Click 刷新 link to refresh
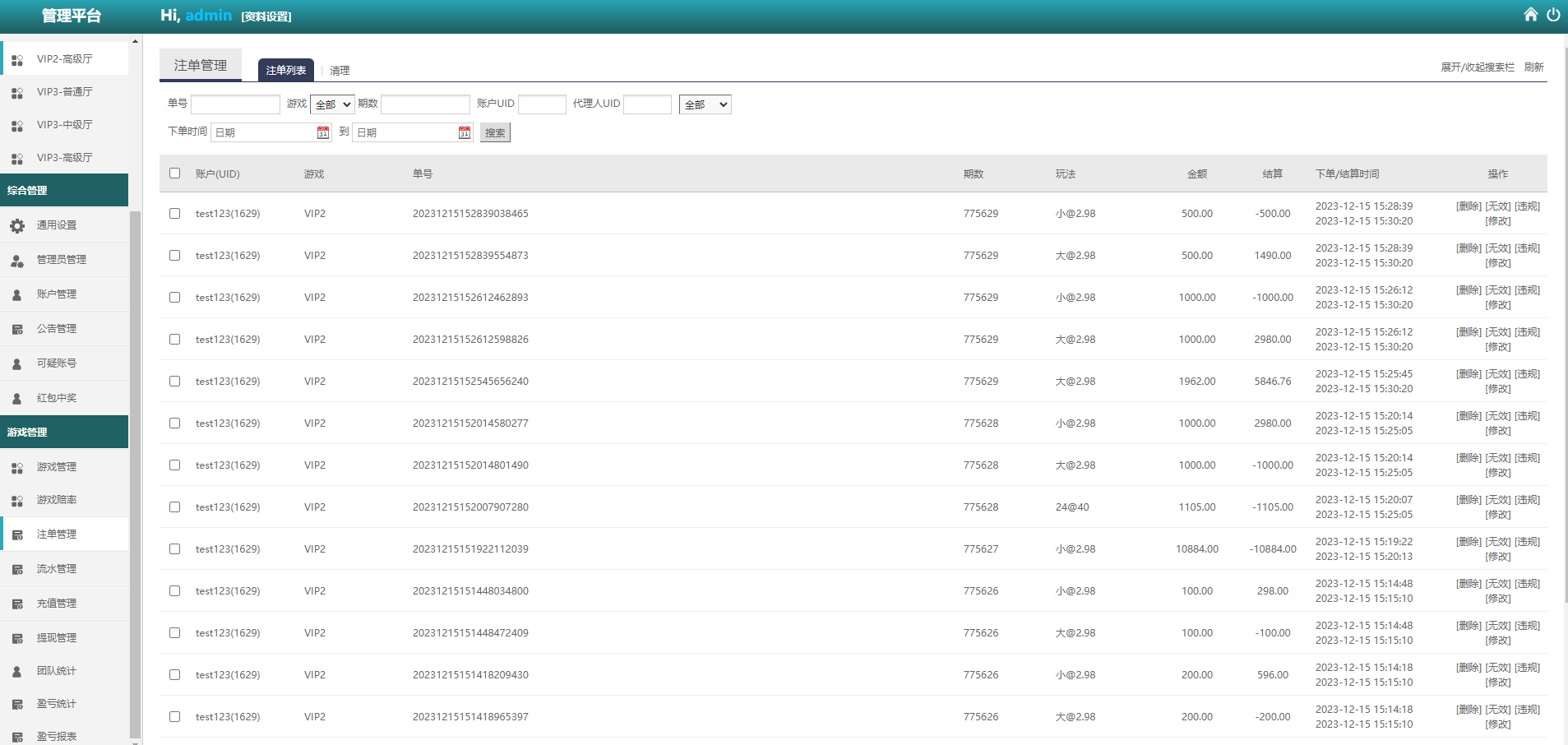1568x745 pixels. point(1533,67)
